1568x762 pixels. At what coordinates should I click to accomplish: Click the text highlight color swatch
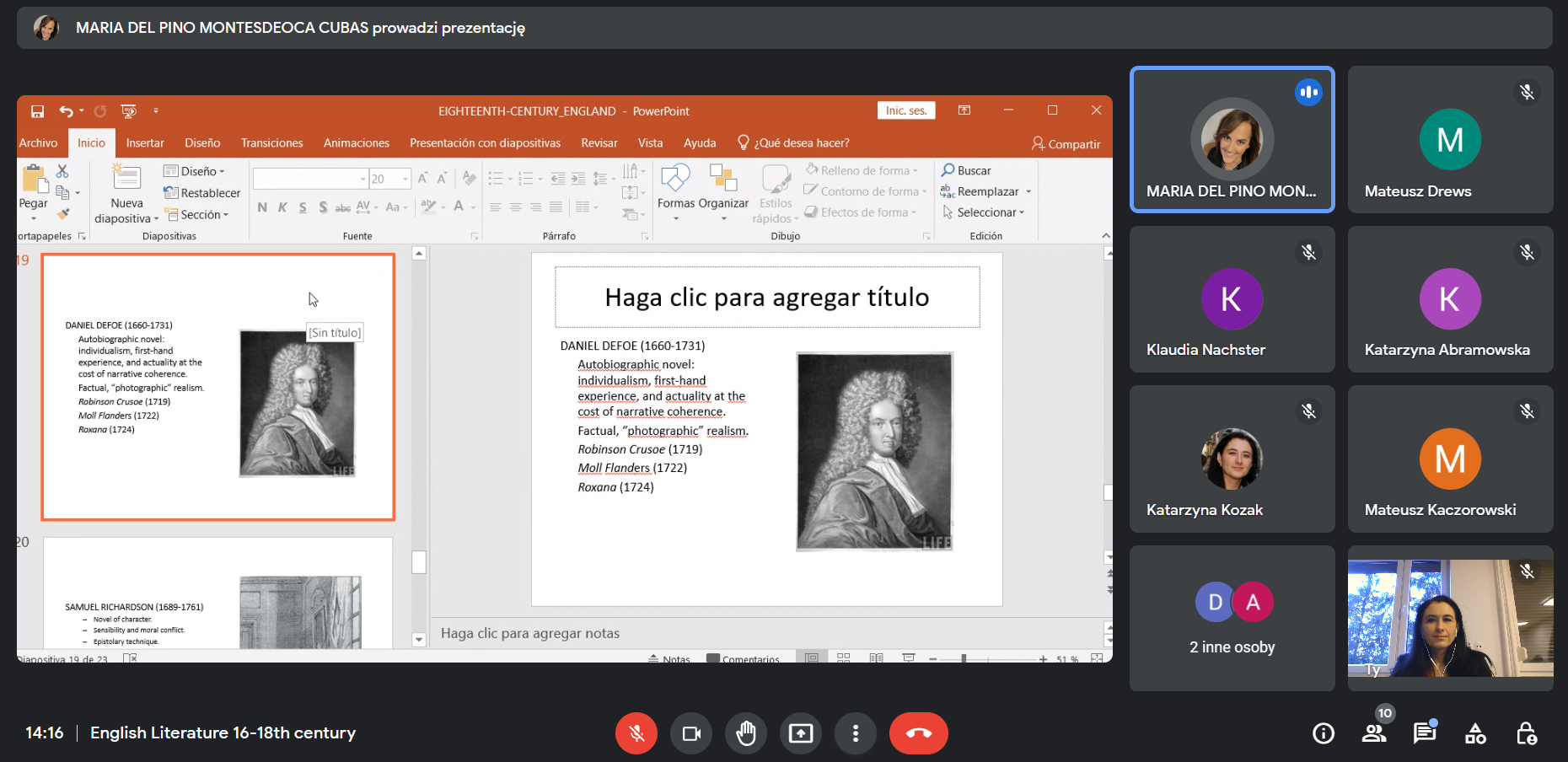click(428, 207)
